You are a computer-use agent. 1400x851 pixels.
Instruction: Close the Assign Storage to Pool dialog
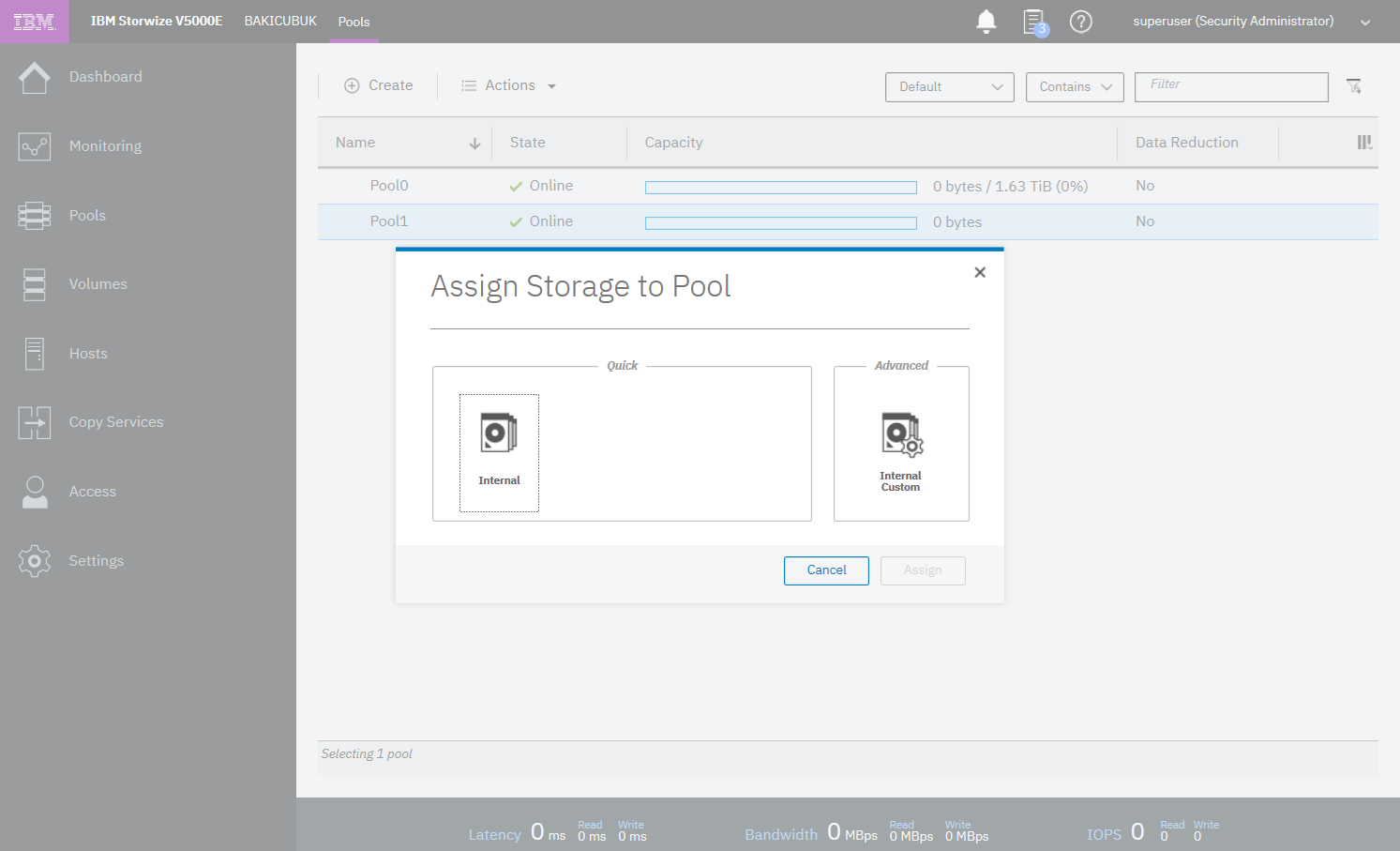(980, 272)
